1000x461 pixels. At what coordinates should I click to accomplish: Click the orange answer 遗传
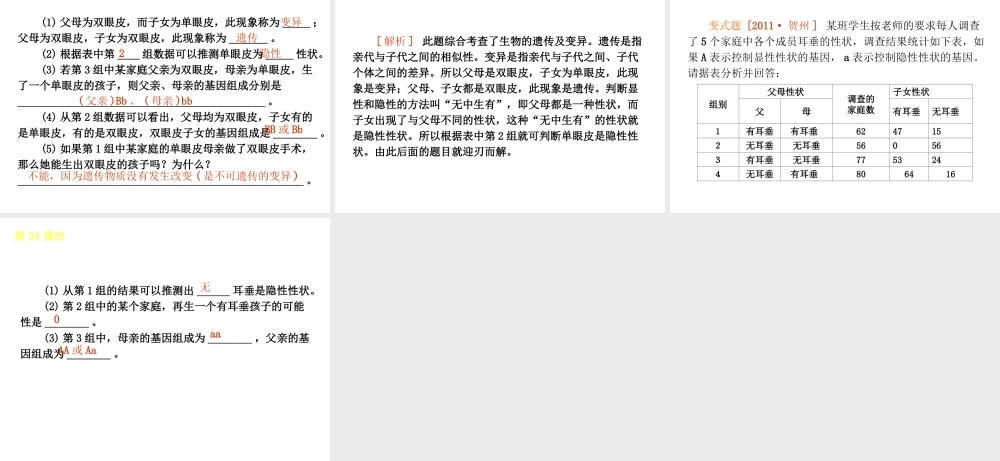(246, 38)
